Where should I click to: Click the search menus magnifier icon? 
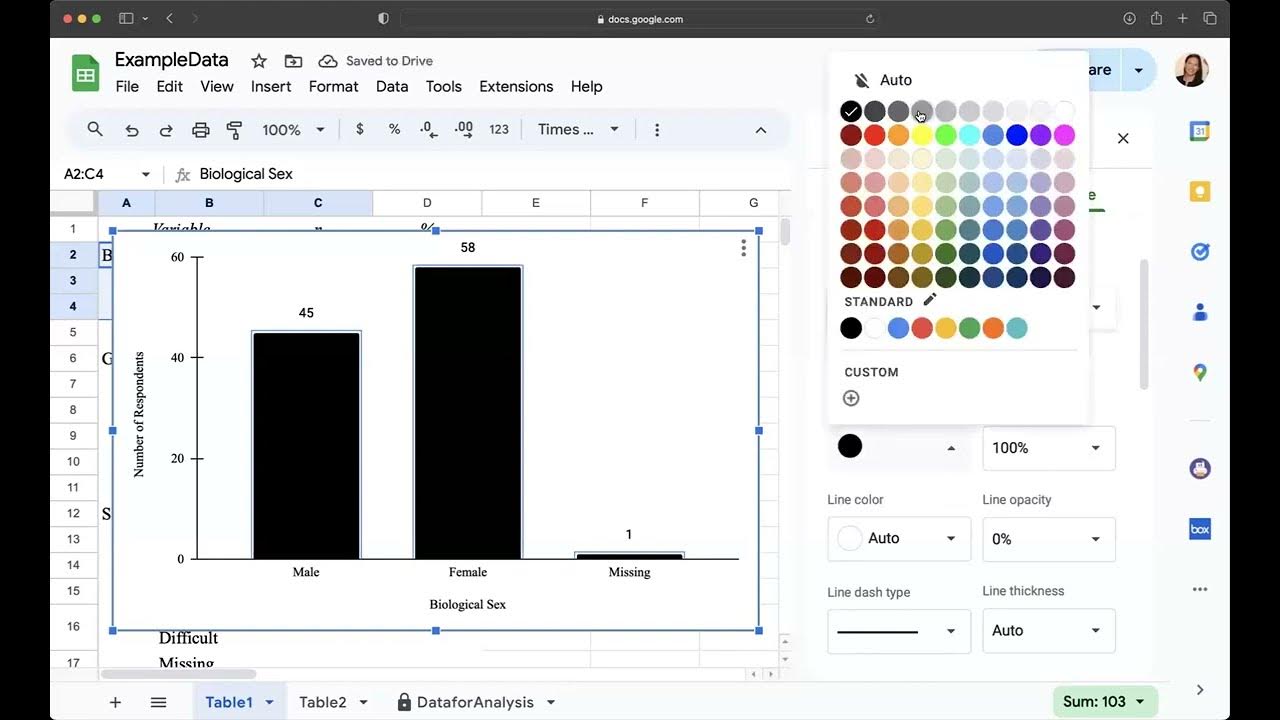[x=95, y=129]
